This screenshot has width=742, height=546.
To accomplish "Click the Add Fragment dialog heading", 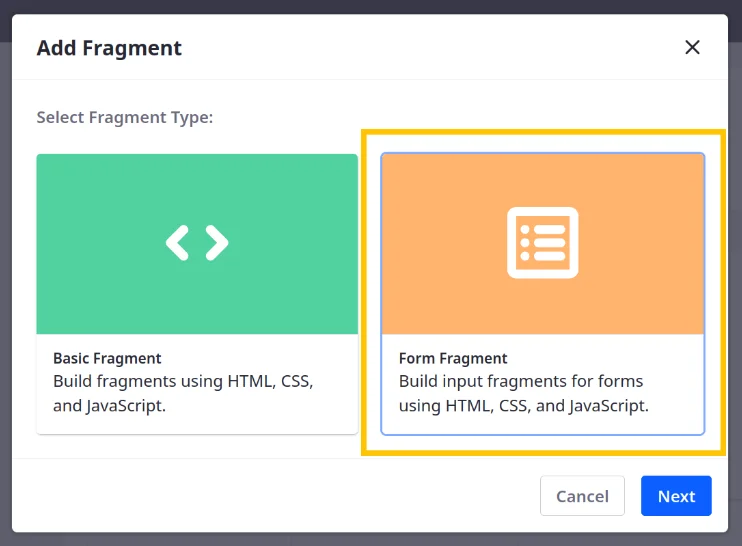I will point(109,48).
